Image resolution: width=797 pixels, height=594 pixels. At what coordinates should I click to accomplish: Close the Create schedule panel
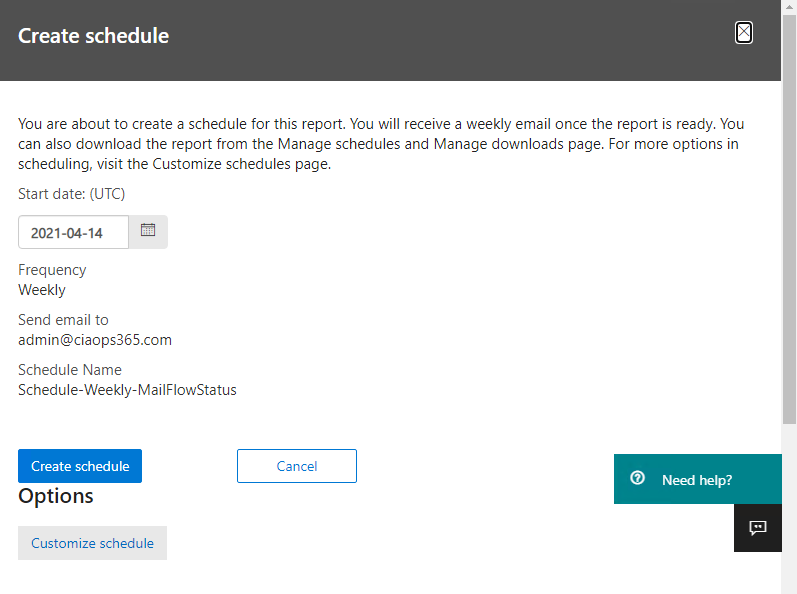pos(744,33)
